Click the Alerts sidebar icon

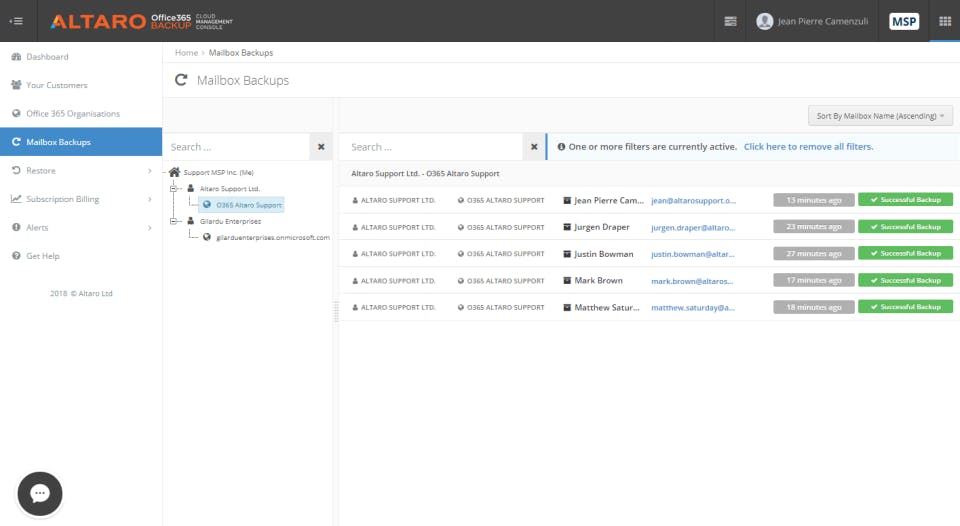(16, 227)
